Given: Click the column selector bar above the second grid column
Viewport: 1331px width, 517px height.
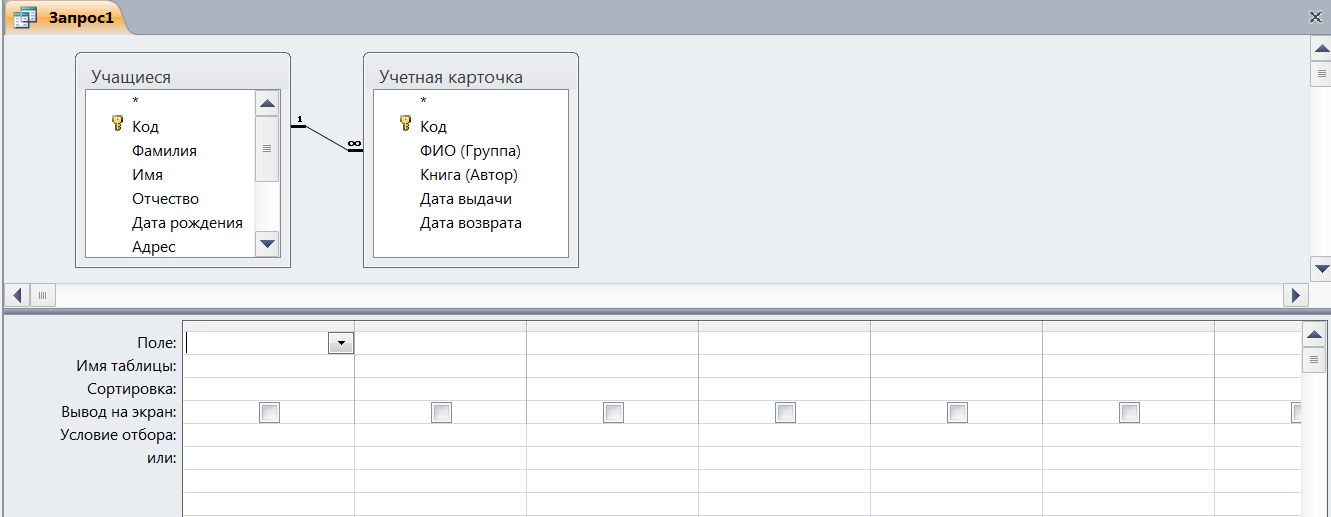Looking at the screenshot, I should pyautogui.click(x=441, y=326).
